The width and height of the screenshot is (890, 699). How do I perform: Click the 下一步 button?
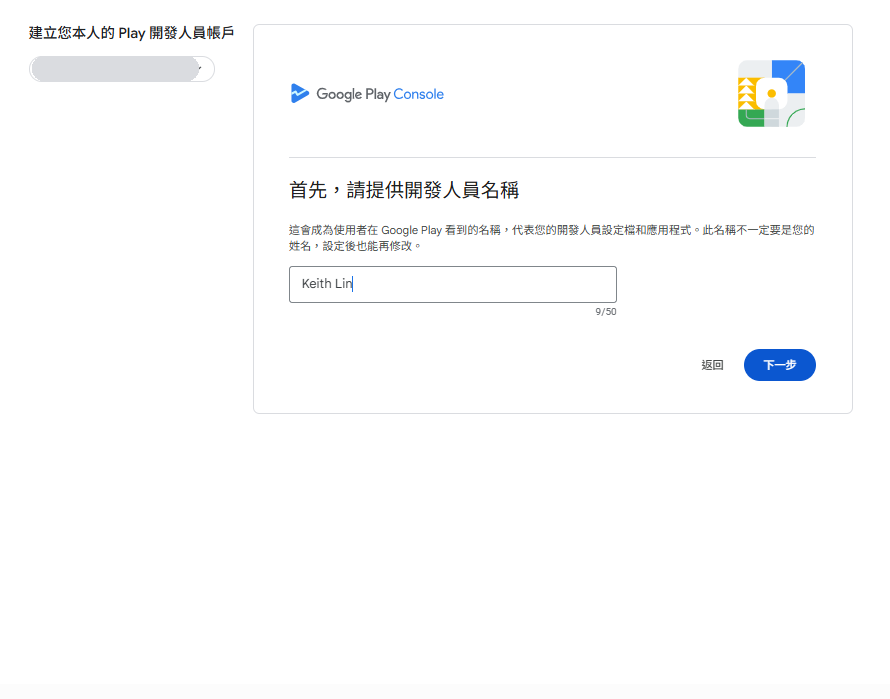click(x=779, y=365)
